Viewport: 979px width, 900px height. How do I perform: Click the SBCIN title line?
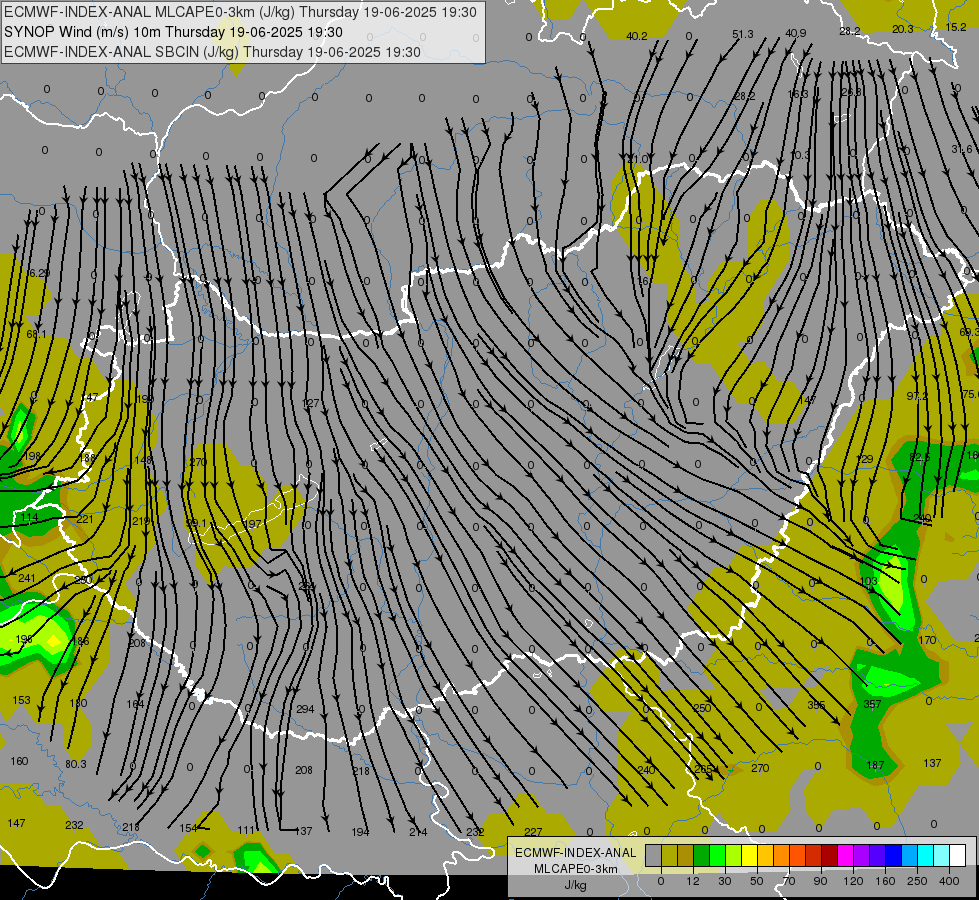pos(212,52)
